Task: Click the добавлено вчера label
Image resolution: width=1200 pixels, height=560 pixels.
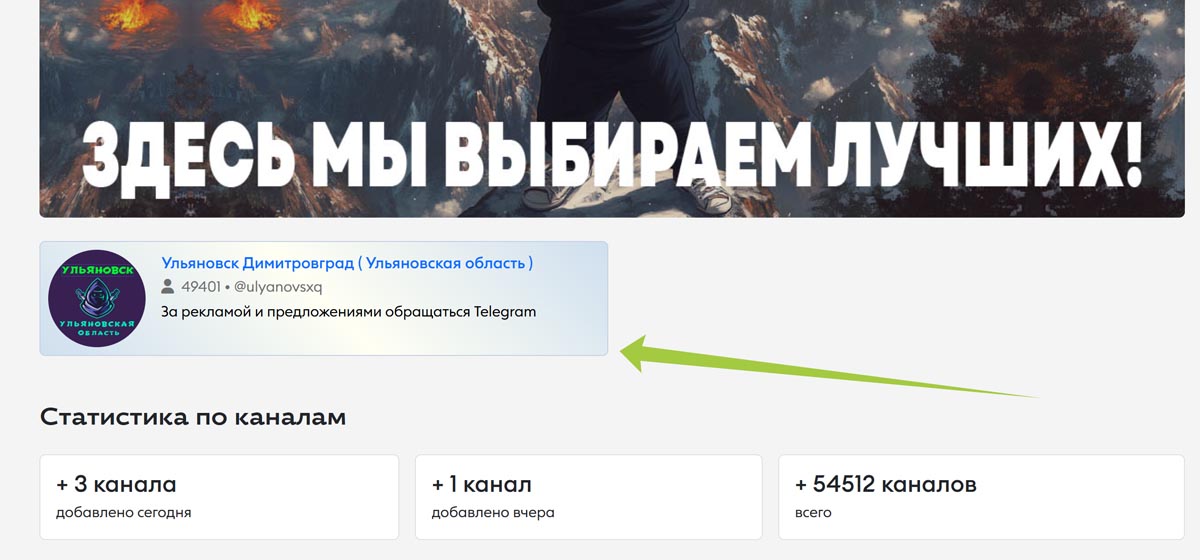Action: coord(493,513)
